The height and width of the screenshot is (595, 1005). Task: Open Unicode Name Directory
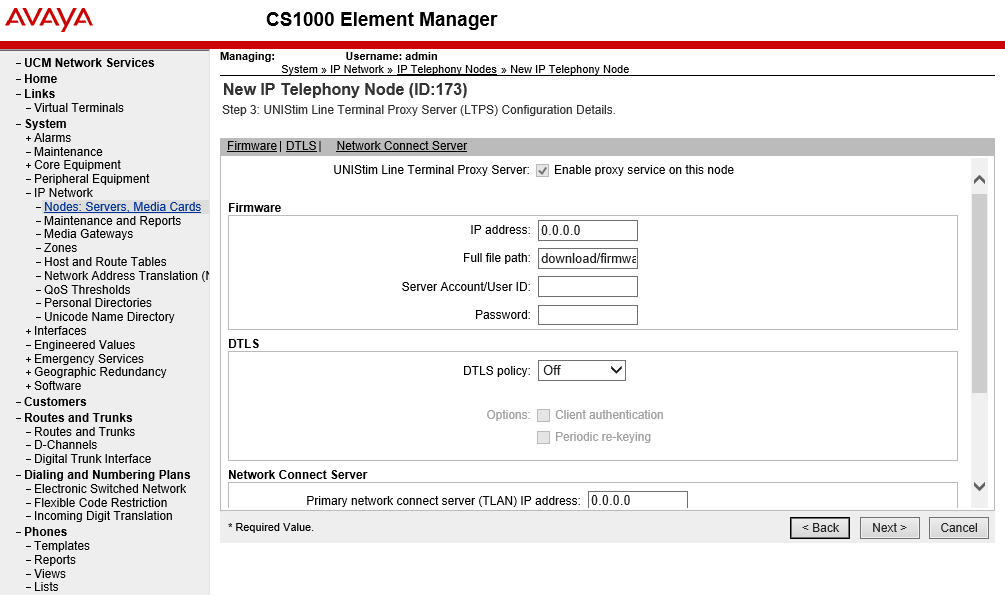click(x=109, y=317)
